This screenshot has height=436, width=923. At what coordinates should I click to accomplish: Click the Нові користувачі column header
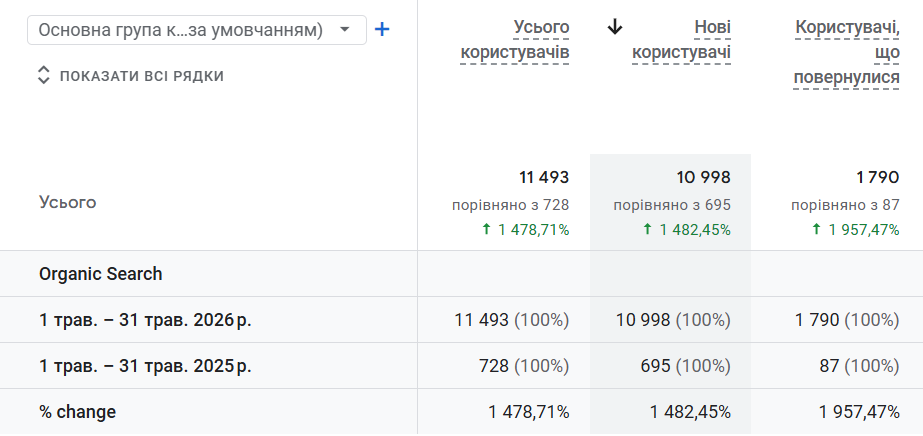coord(681,40)
